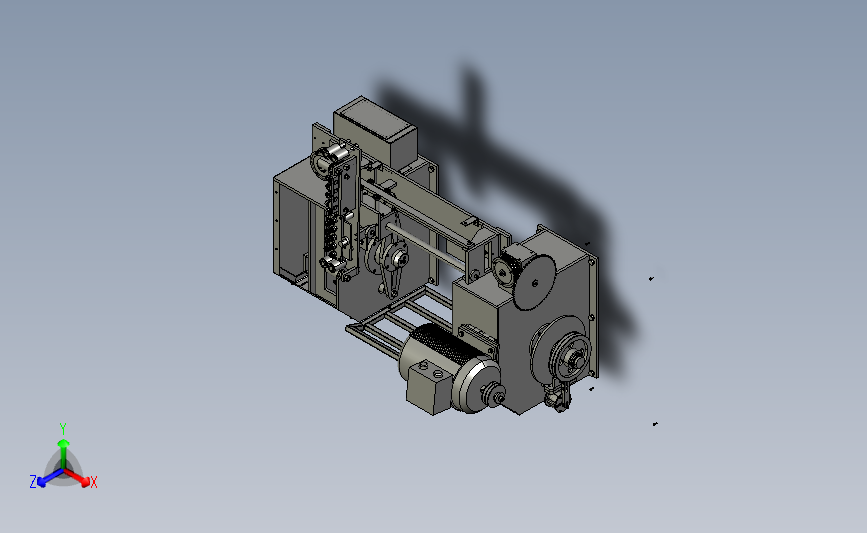Select the large round pulley disk on the gearbox
867x533 pixels.
point(535,282)
